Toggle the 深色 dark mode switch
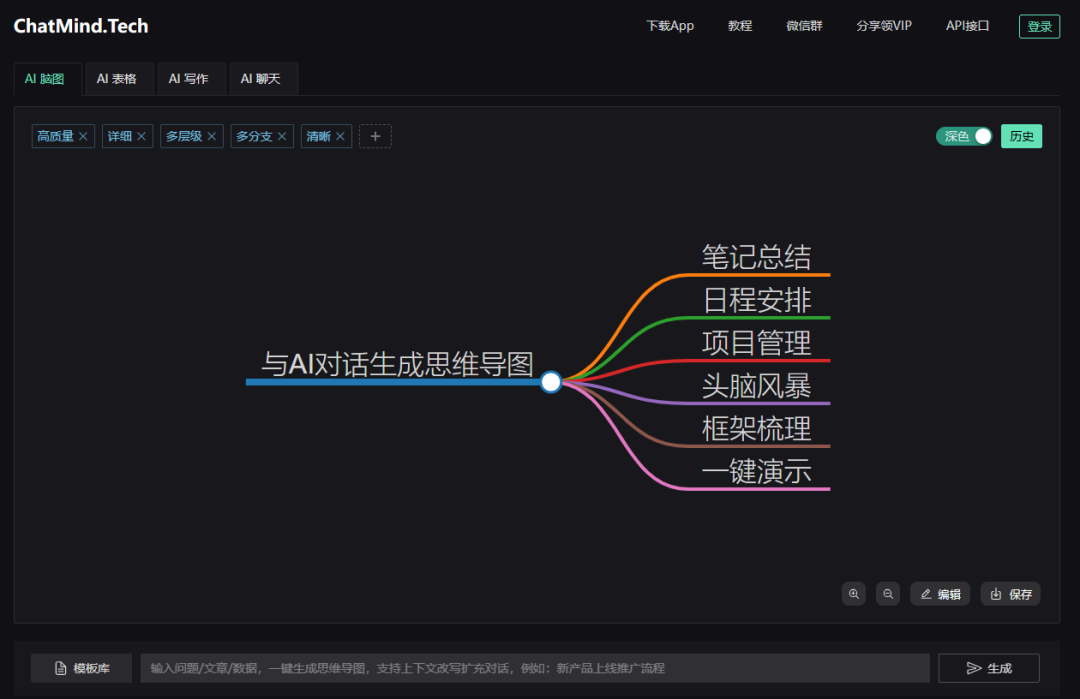1080x699 pixels. (x=964, y=136)
